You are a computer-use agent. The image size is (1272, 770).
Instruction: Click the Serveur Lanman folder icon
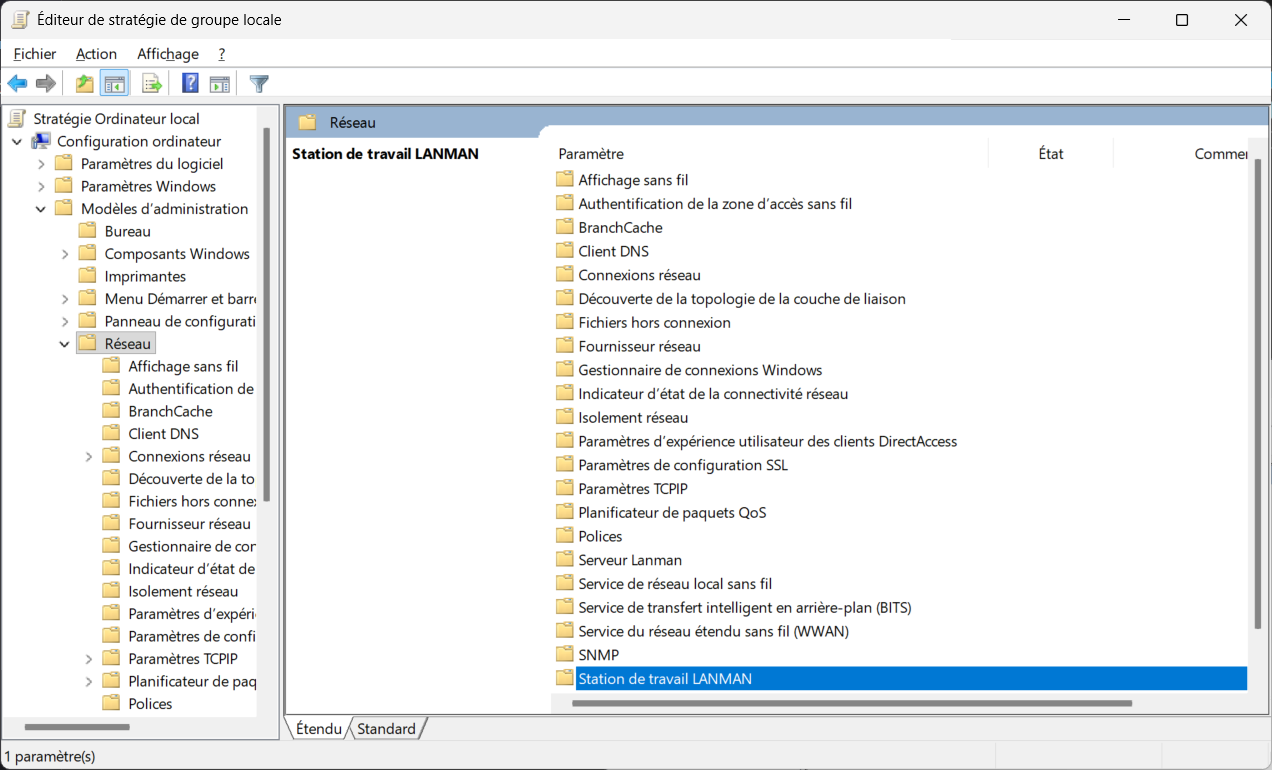[565, 560]
